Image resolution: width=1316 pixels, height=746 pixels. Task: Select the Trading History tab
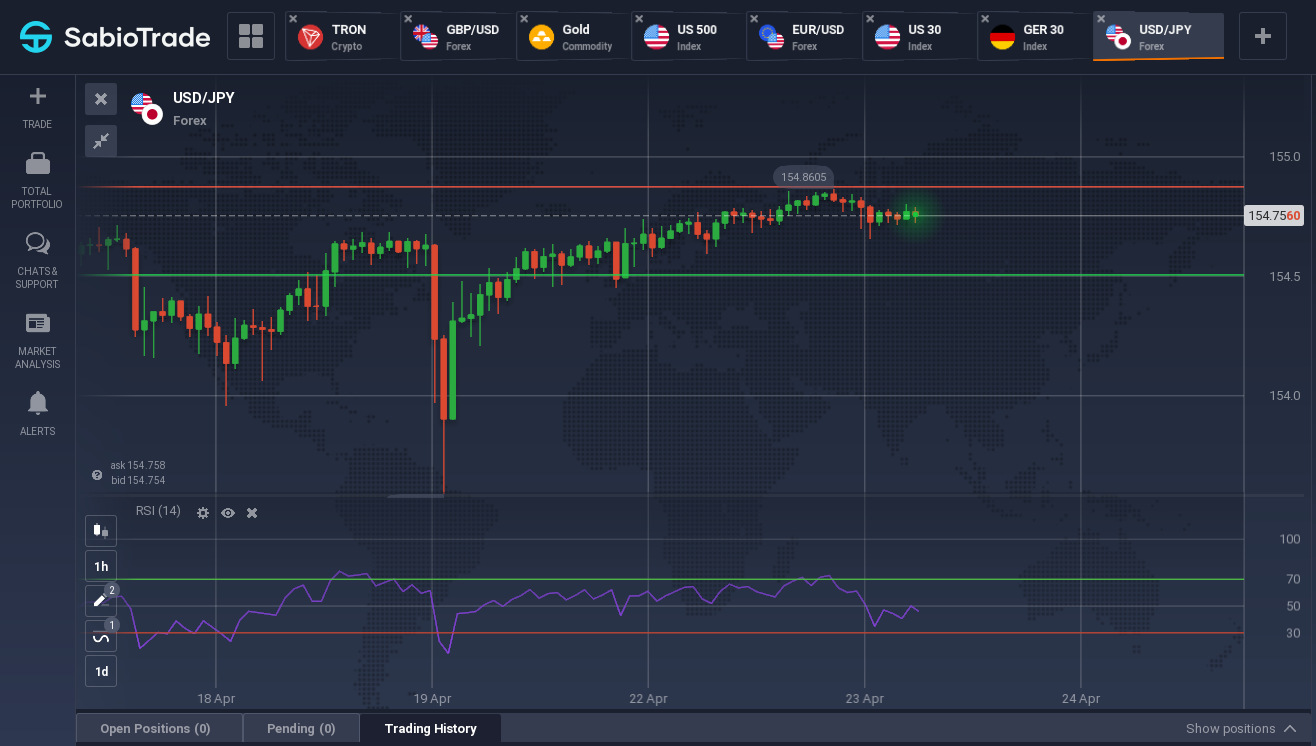tap(430, 729)
